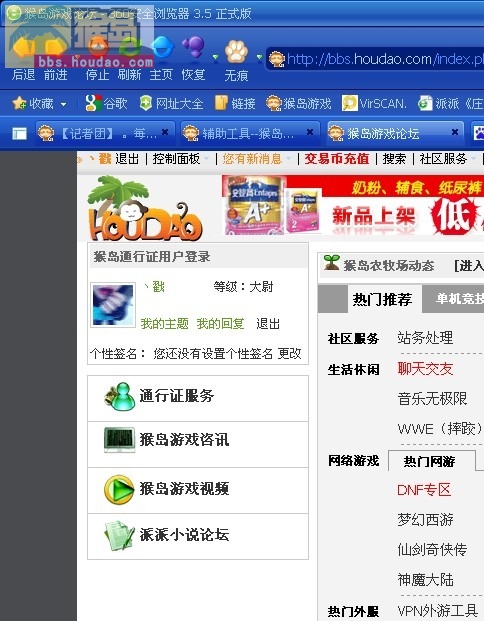The image size is (484, 621).
Task: Click the user avatar thumbnail
Action: pos(113,305)
